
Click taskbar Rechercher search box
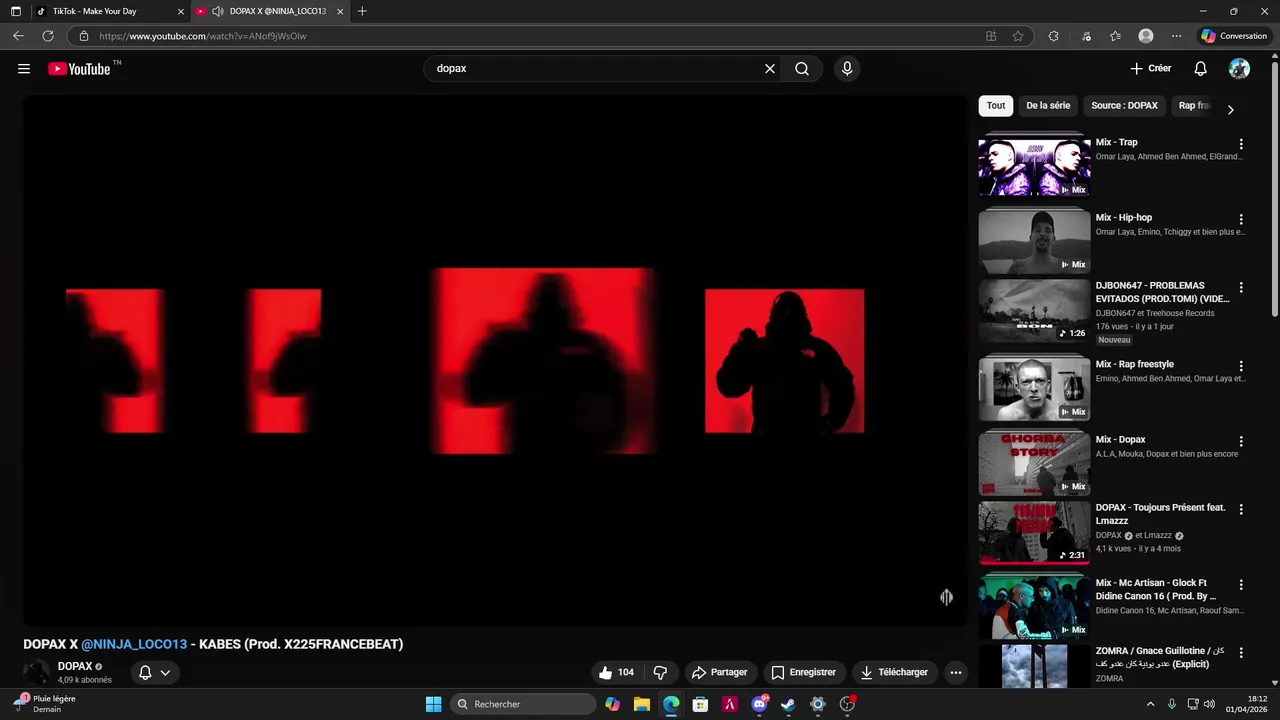pos(523,704)
